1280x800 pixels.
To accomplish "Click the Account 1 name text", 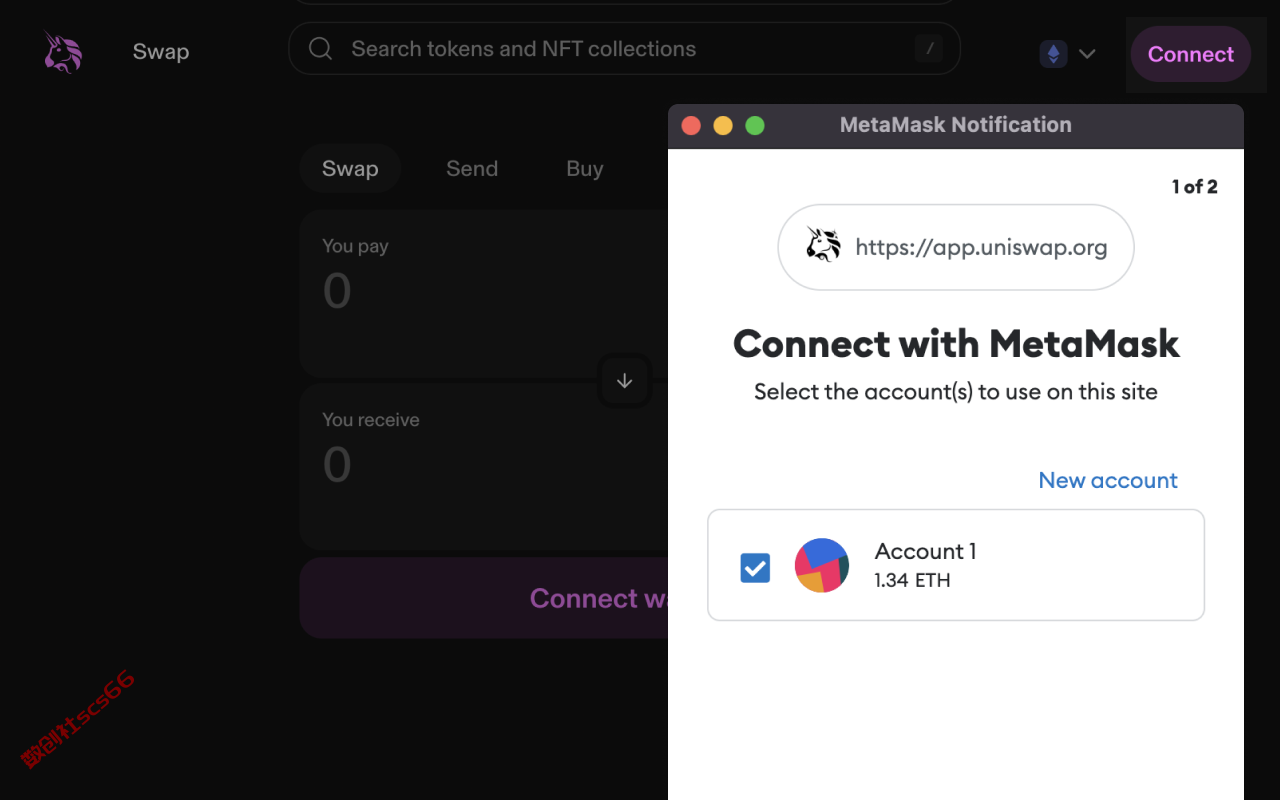I will pyautogui.click(x=926, y=551).
